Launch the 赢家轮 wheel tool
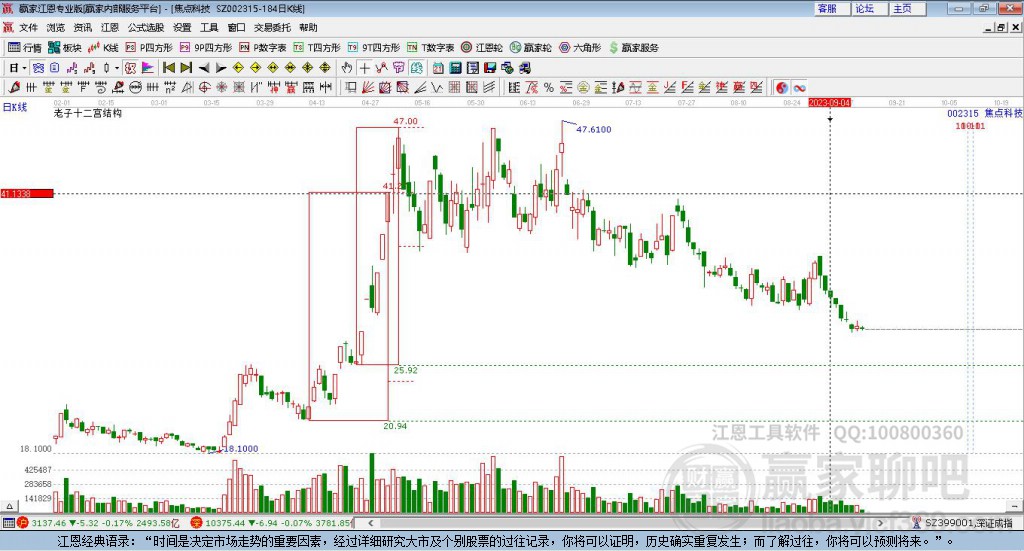Screen dimensions: 1024x551 pos(531,48)
